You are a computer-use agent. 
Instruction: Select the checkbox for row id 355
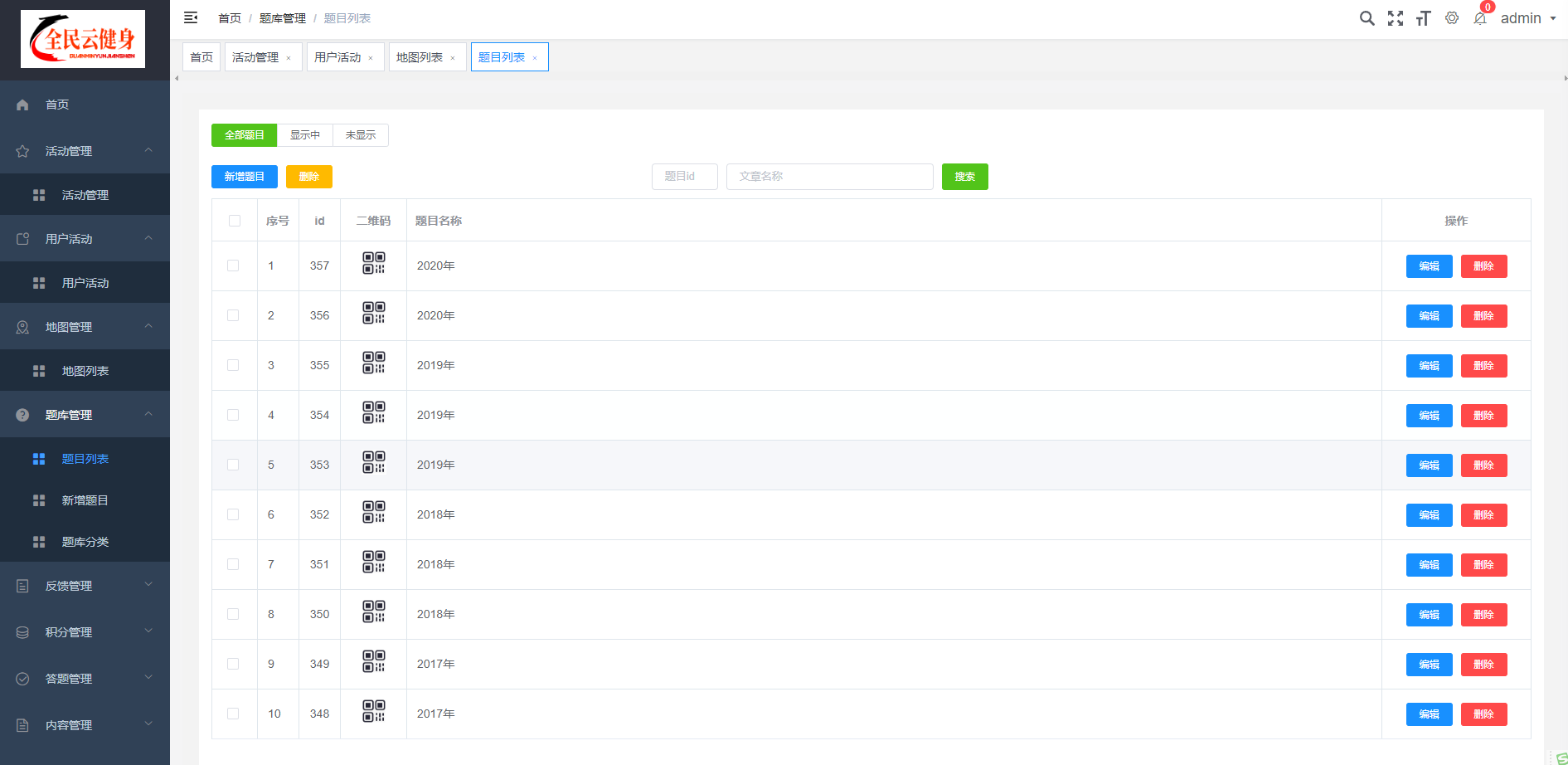233,365
